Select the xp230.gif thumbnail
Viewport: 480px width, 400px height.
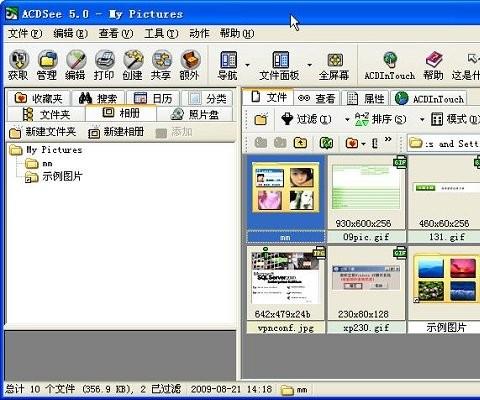point(366,283)
